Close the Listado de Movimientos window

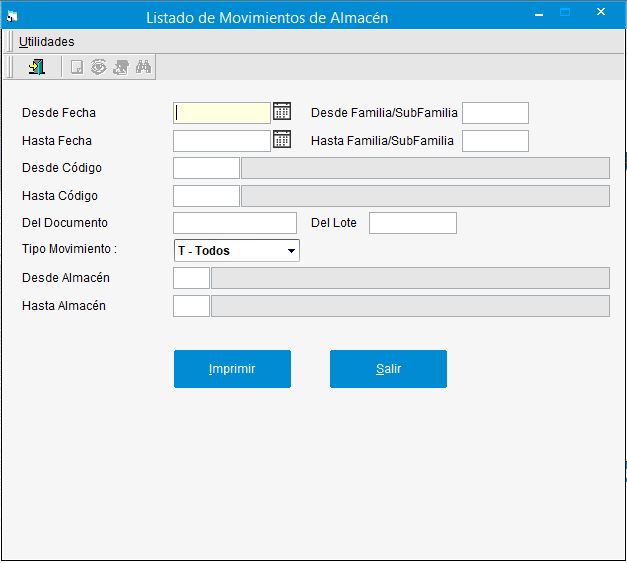(x=601, y=12)
